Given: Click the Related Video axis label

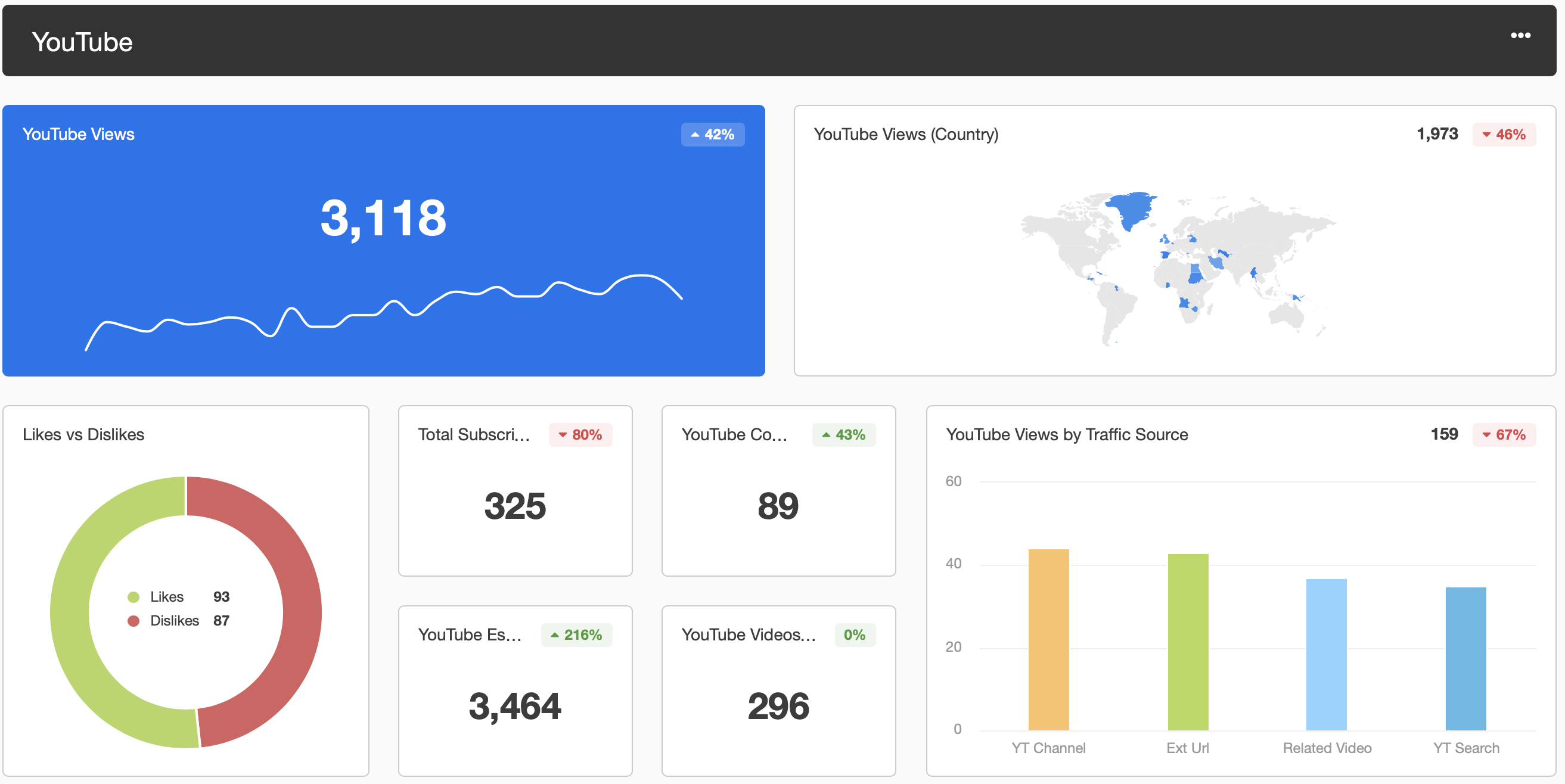Looking at the screenshot, I should 1327,748.
